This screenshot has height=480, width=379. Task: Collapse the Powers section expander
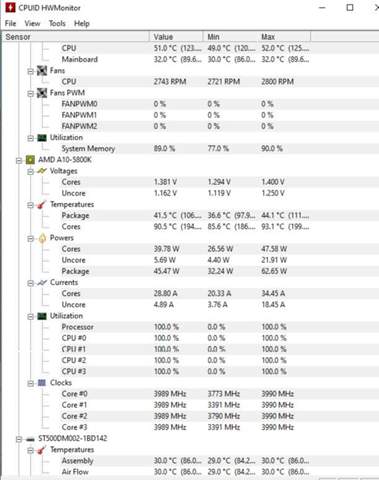tap(31, 239)
